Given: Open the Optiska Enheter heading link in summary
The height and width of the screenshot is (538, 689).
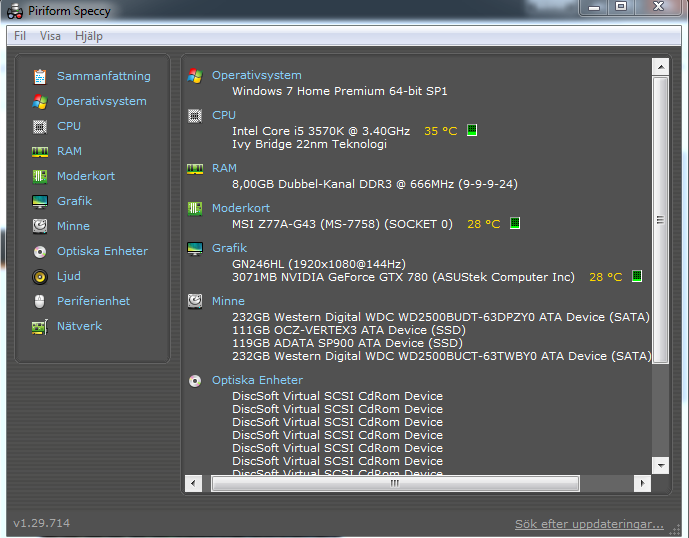Looking at the screenshot, I should point(257,380).
